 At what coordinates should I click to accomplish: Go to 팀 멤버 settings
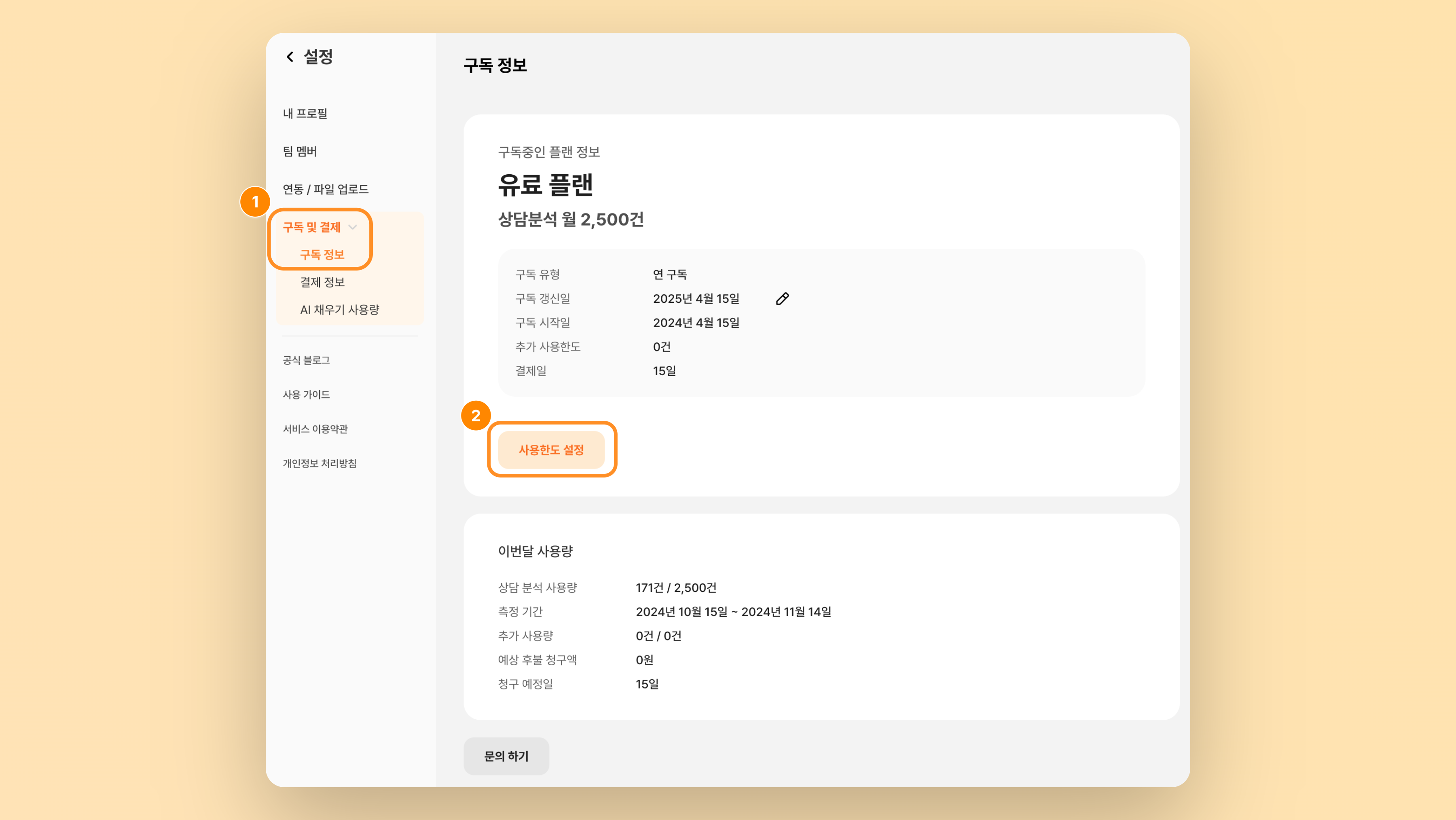click(300, 152)
